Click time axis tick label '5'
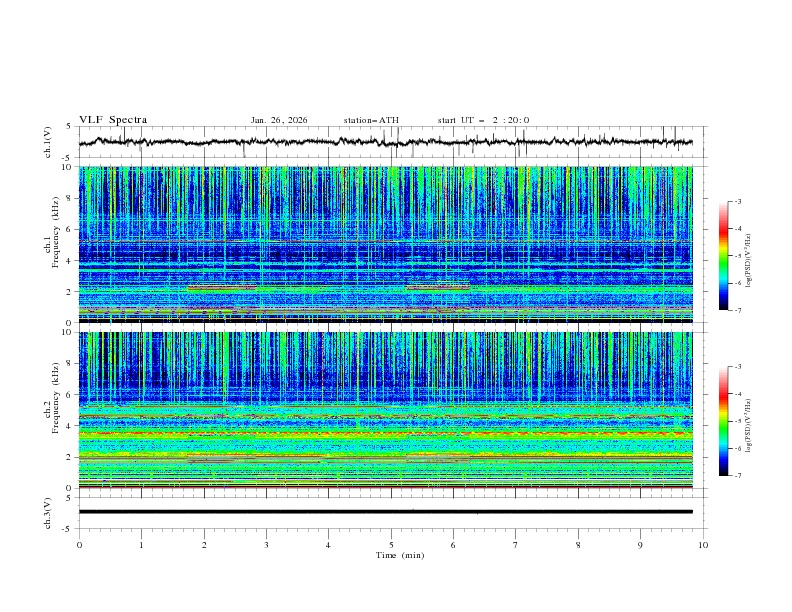Screen dimensions: 792x612 391,545
